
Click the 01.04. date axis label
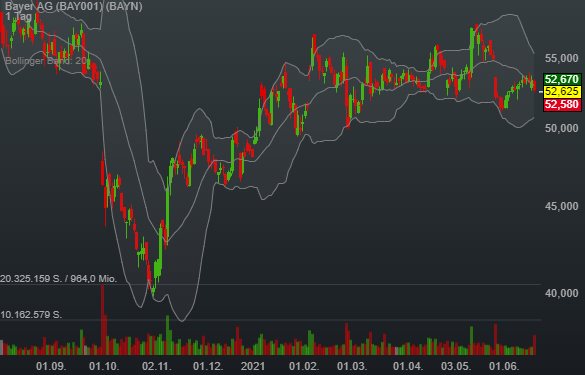(408, 366)
